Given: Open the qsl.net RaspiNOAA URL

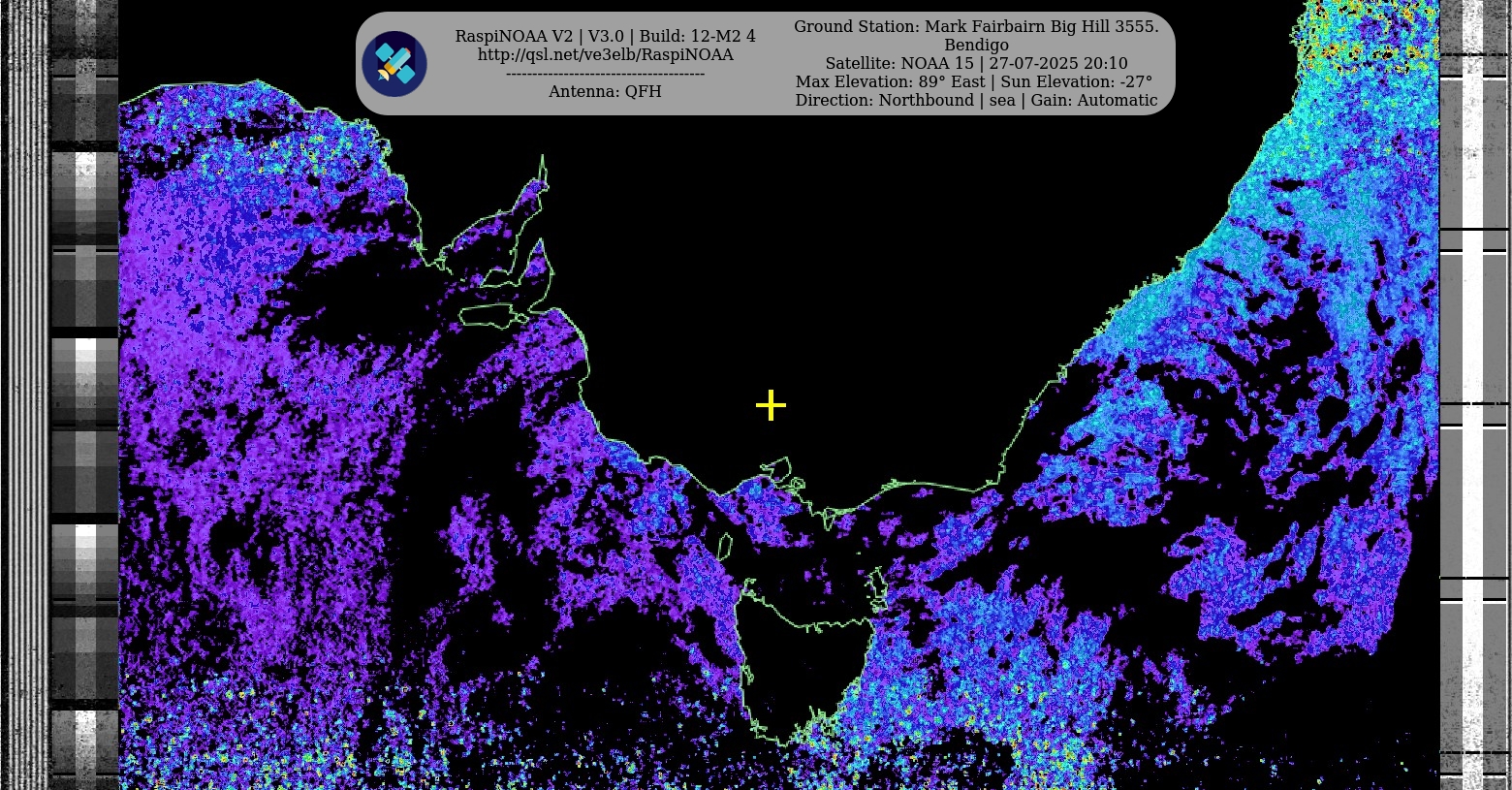Looking at the screenshot, I should (x=605, y=55).
